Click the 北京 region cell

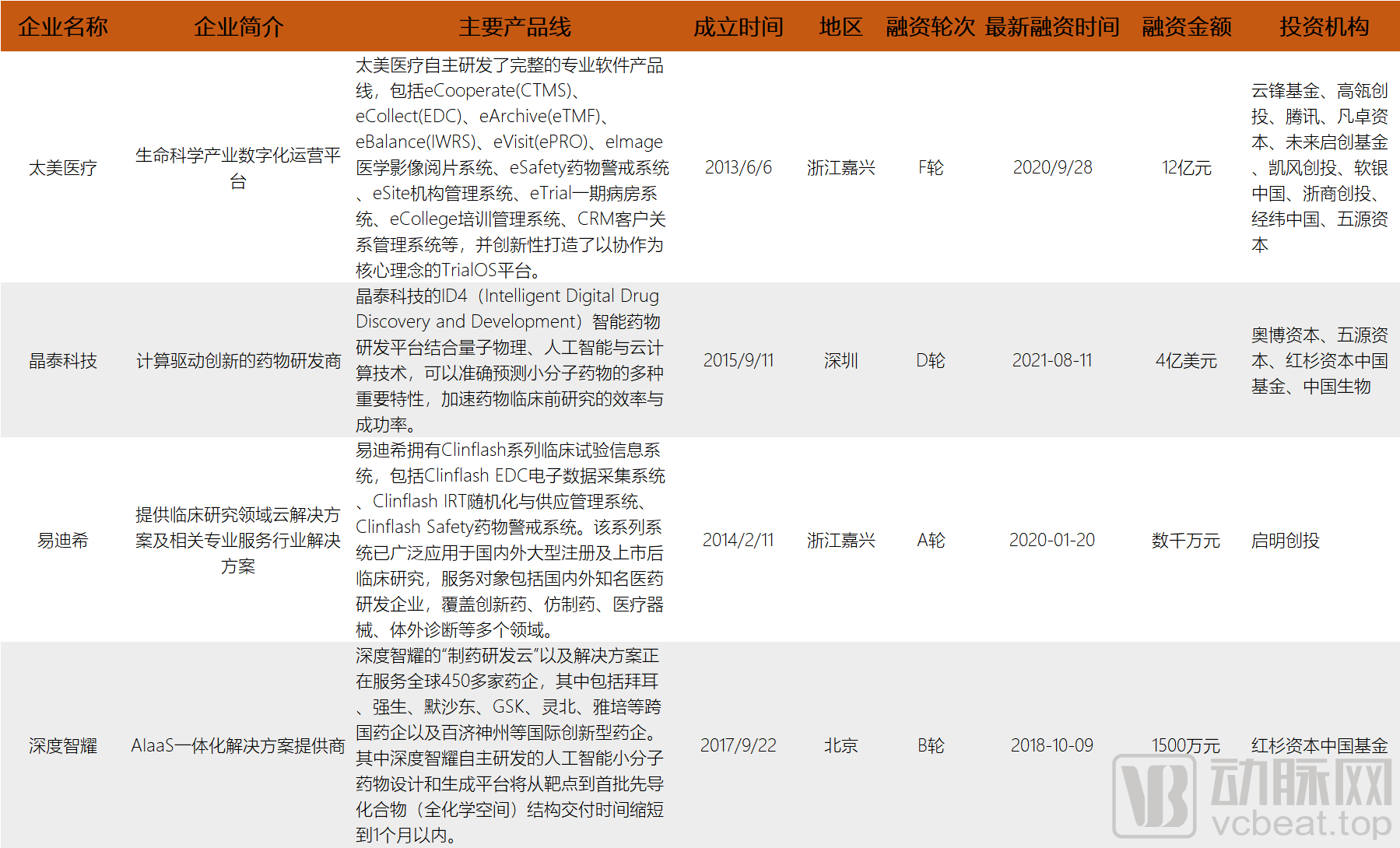click(840, 746)
